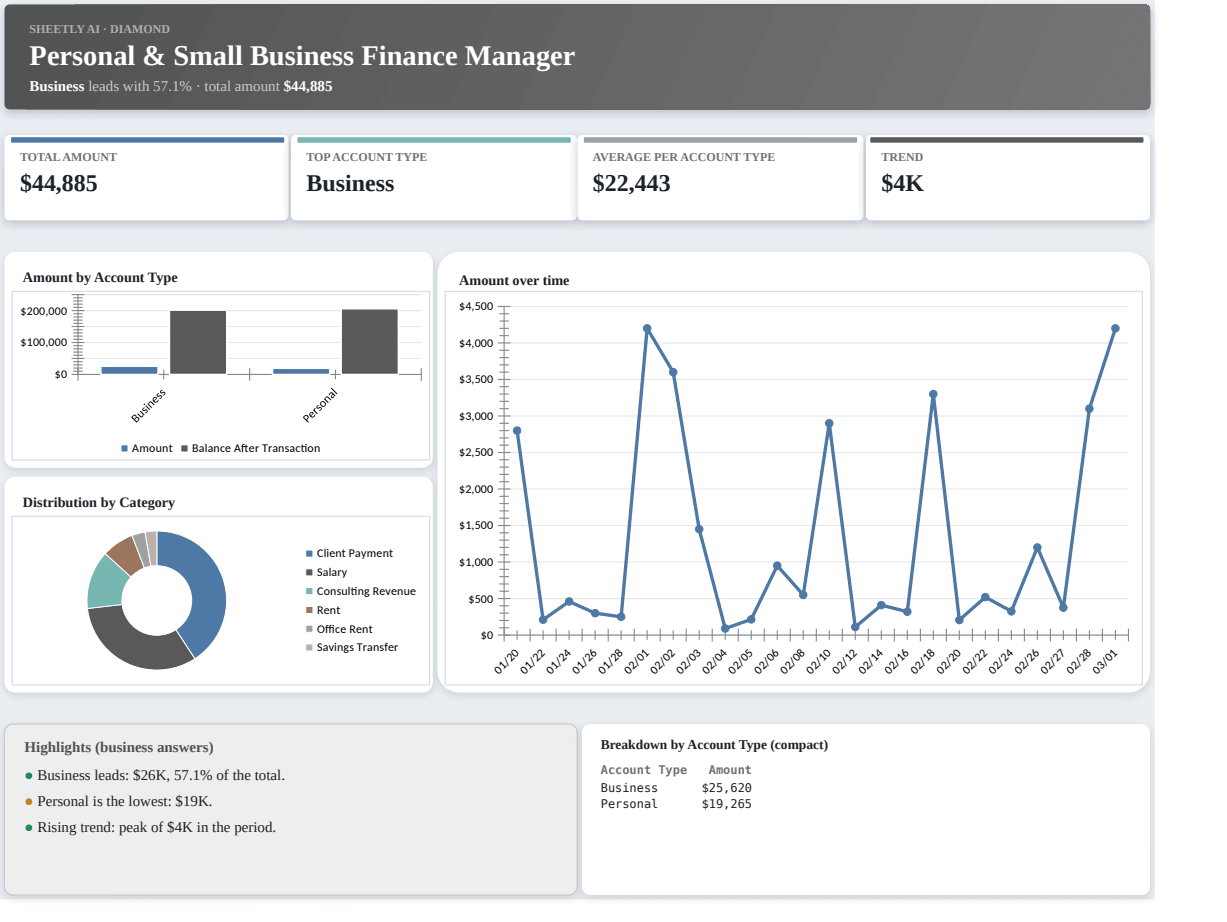
Task: Click the $100,000 axis label in bar chart
Action: coord(44,343)
